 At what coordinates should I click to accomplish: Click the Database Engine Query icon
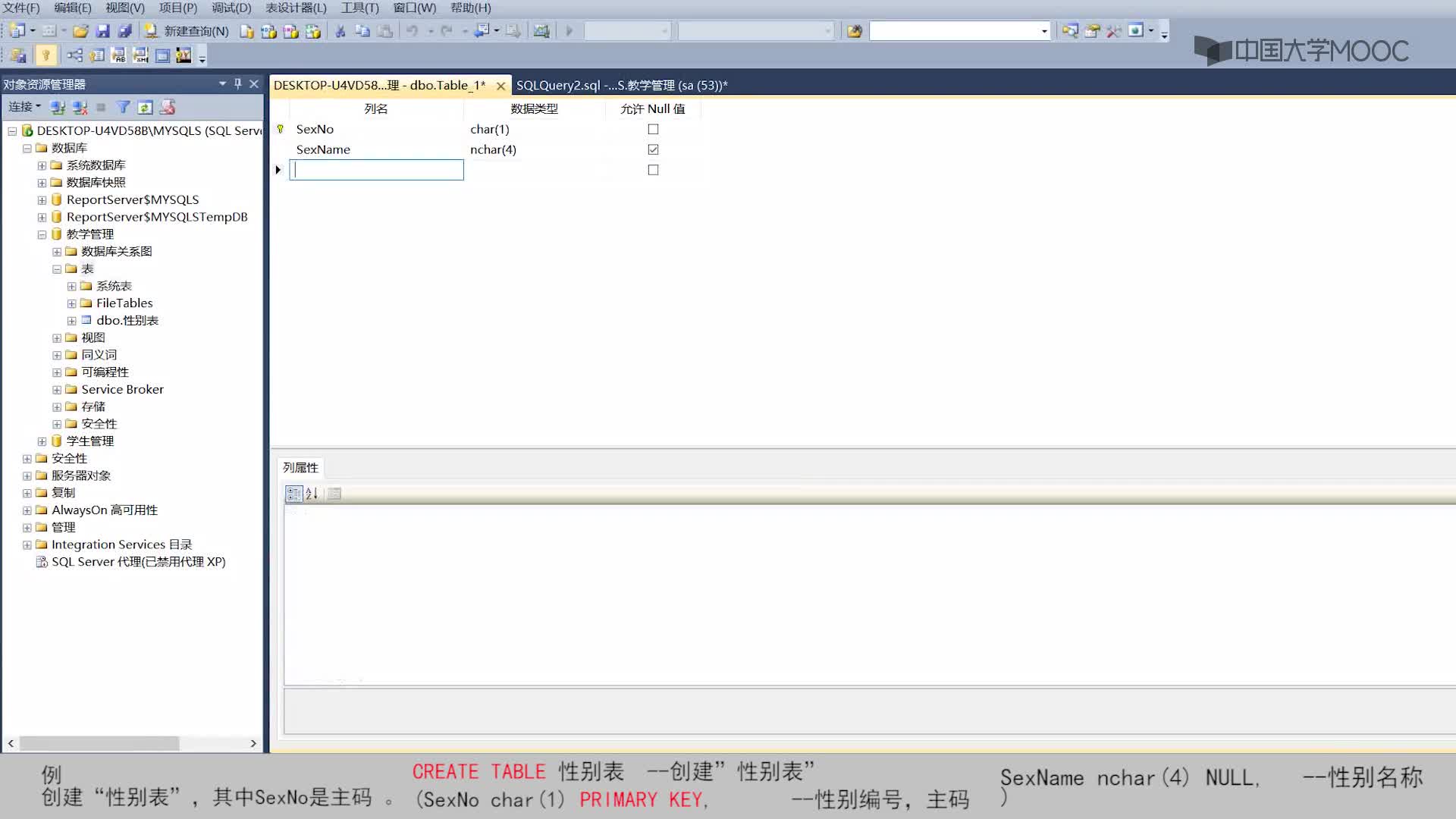point(246,31)
